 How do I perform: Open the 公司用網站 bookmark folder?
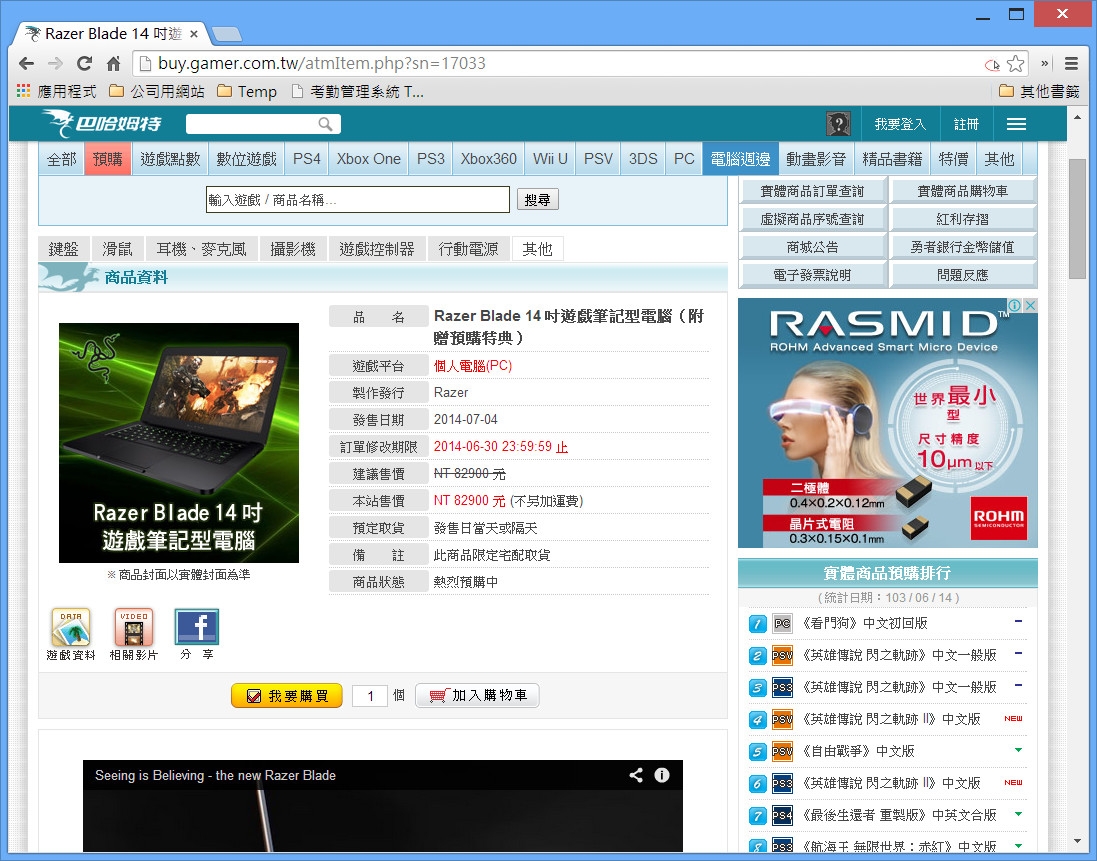[x=157, y=91]
